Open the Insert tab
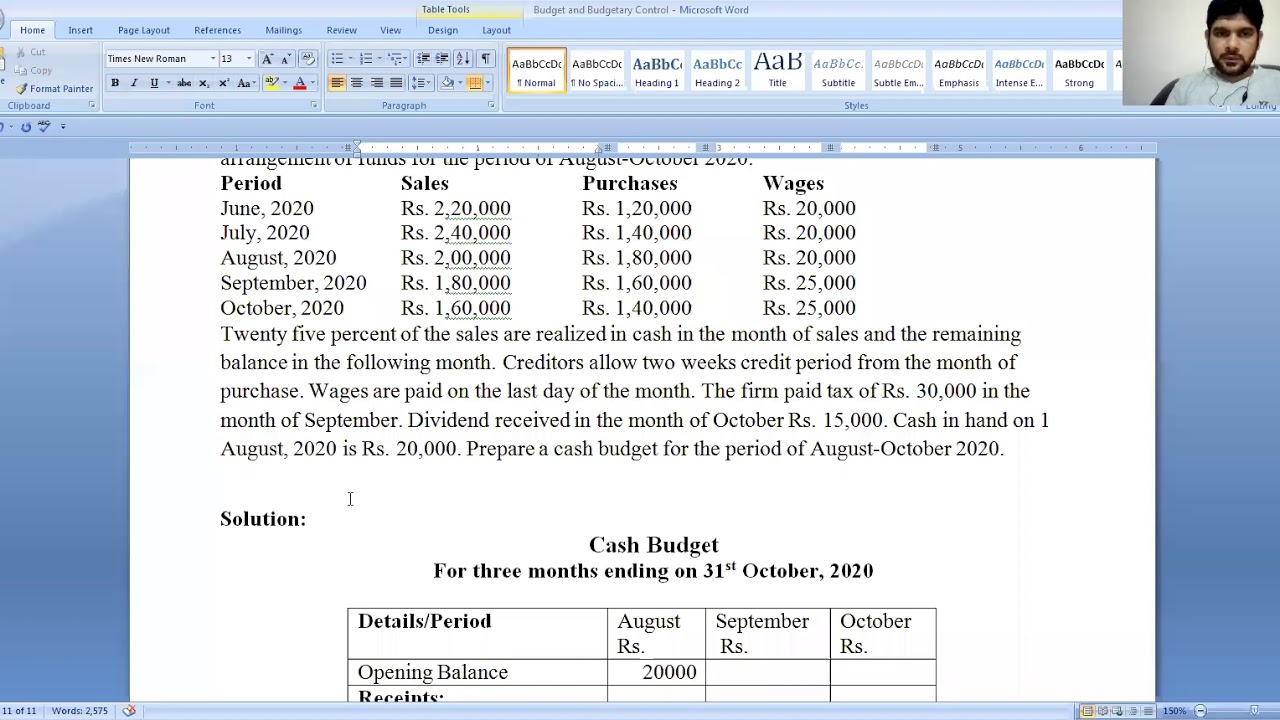1280x720 pixels. [80, 30]
